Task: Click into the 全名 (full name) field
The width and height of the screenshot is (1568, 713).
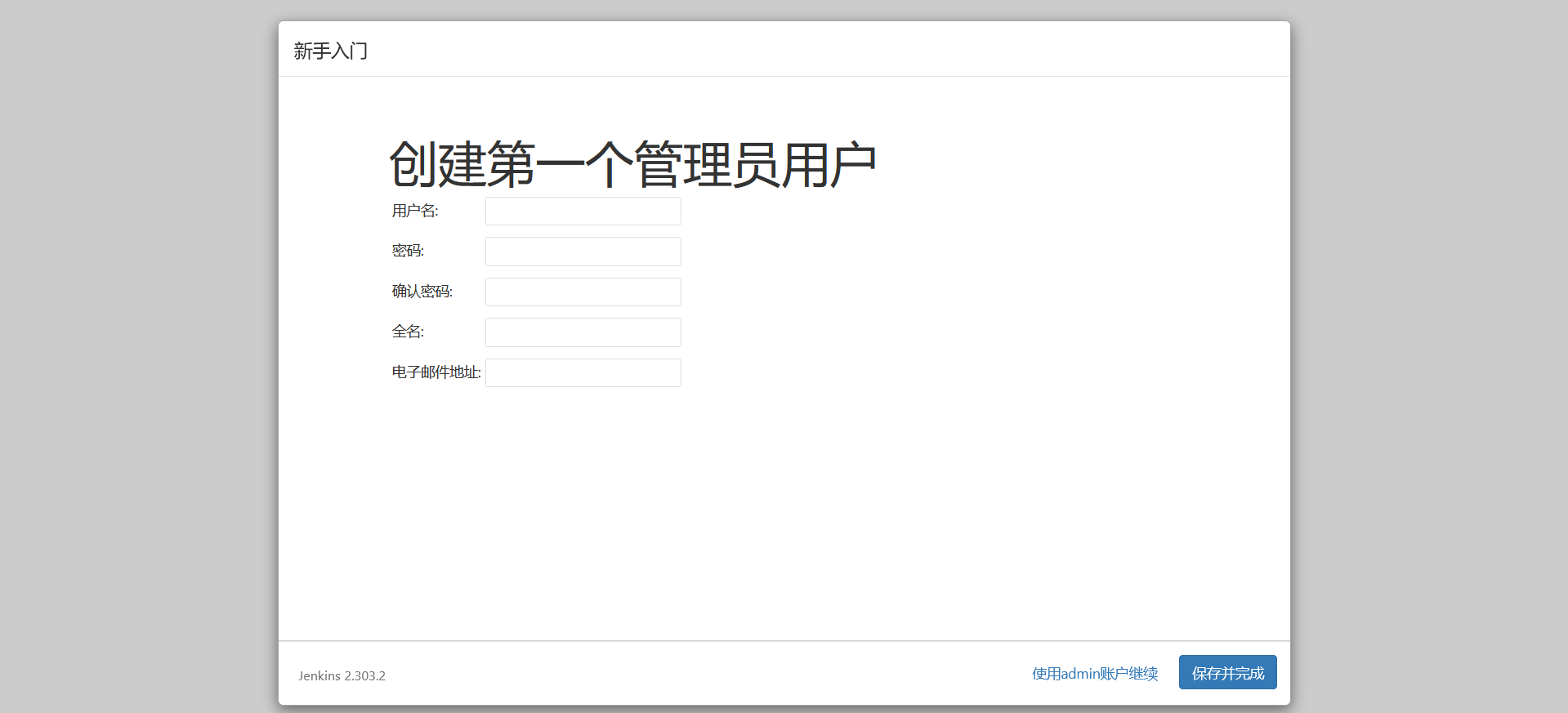Action: [583, 332]
